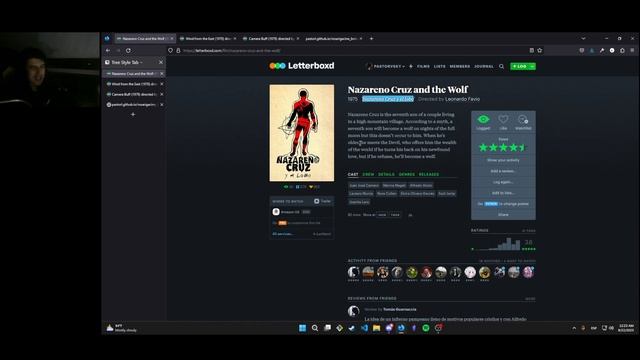Open the extensions puzzle icon in toolbar
Screen dimensions: 640x360
[622, 50]
